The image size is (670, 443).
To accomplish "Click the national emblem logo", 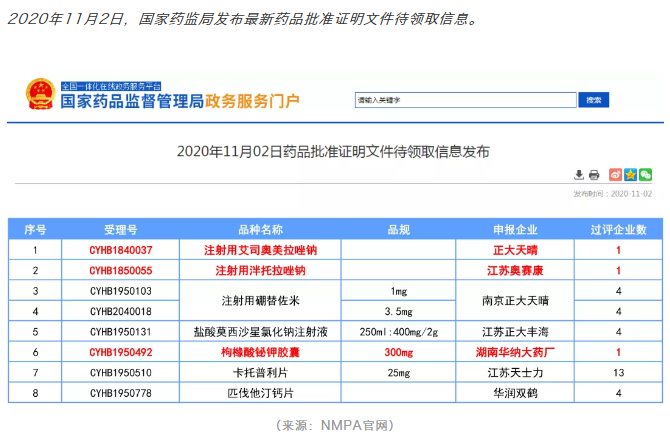I will (40, 95).
